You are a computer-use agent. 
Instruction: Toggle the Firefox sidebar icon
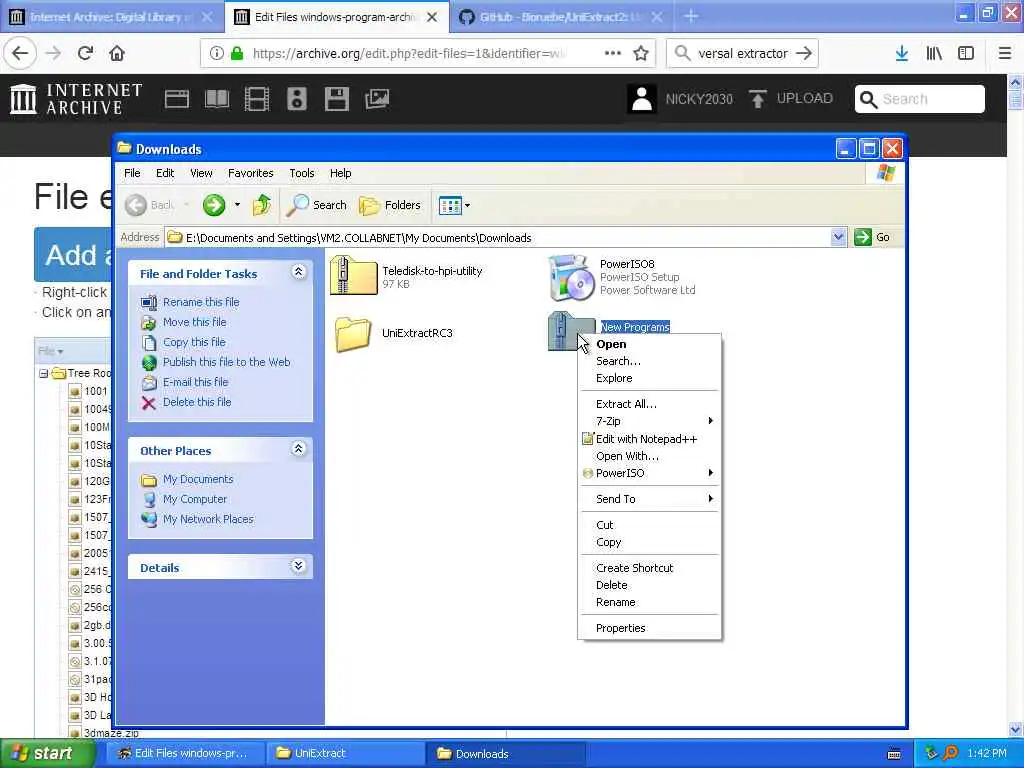pos(966,54)
